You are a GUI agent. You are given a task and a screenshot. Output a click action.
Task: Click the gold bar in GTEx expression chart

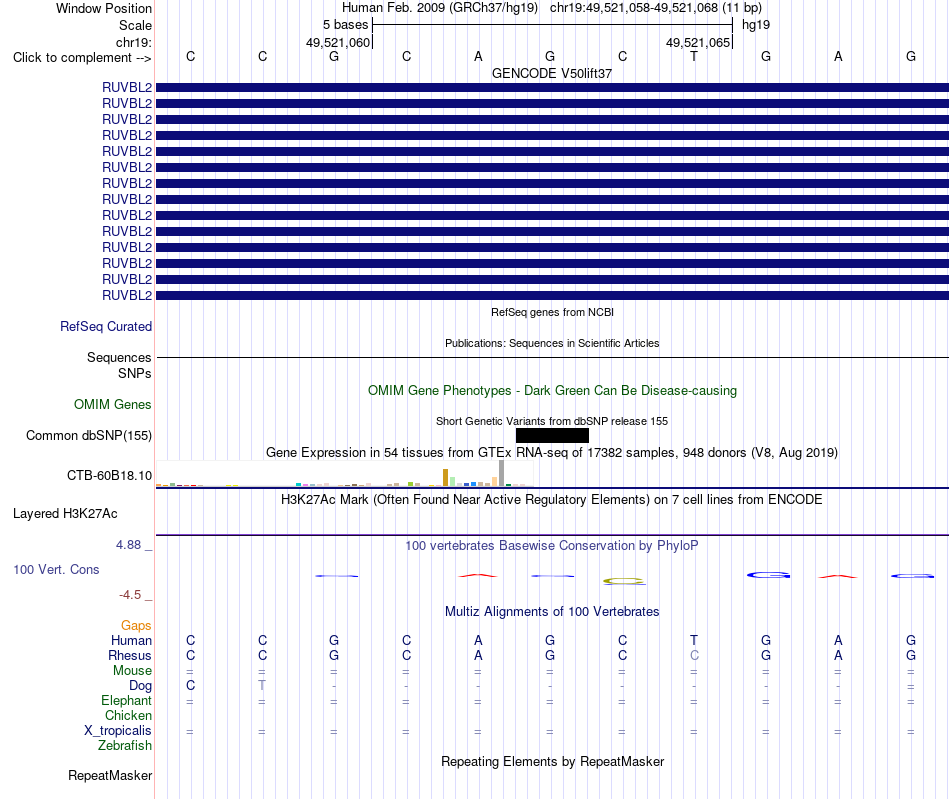445,477
